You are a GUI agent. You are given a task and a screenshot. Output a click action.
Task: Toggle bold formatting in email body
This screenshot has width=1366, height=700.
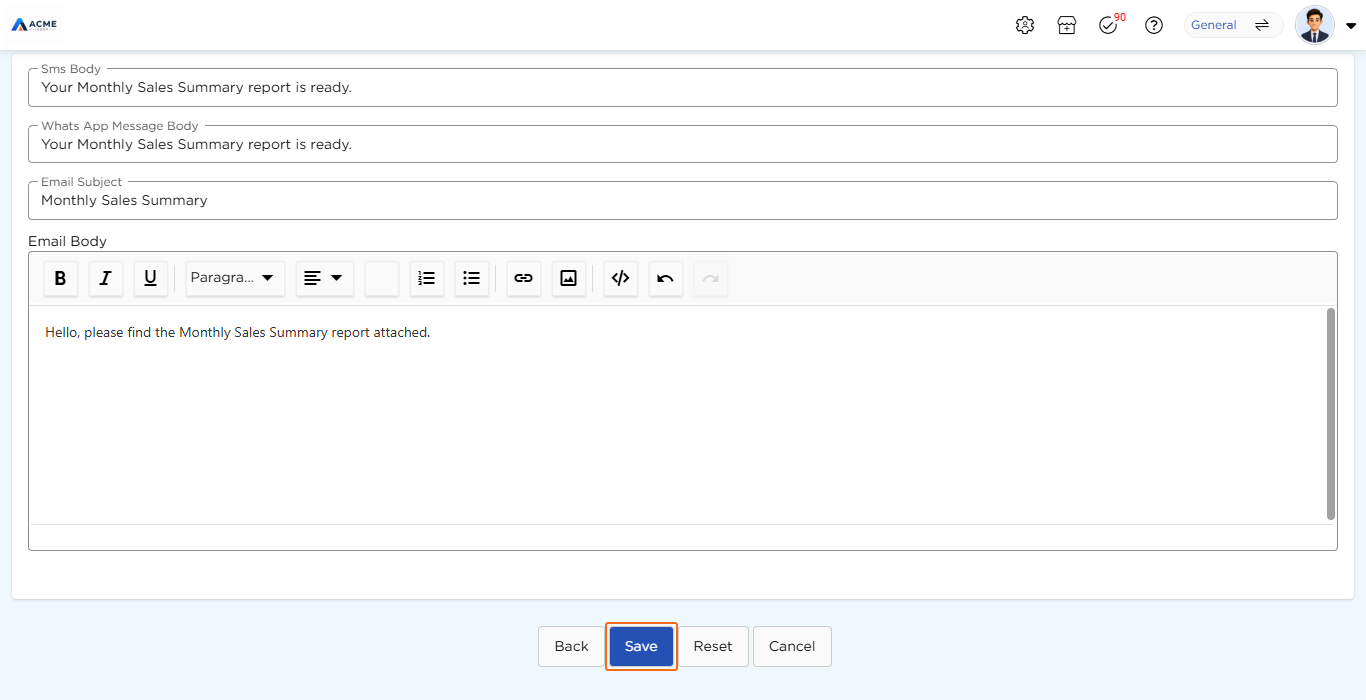60,279
